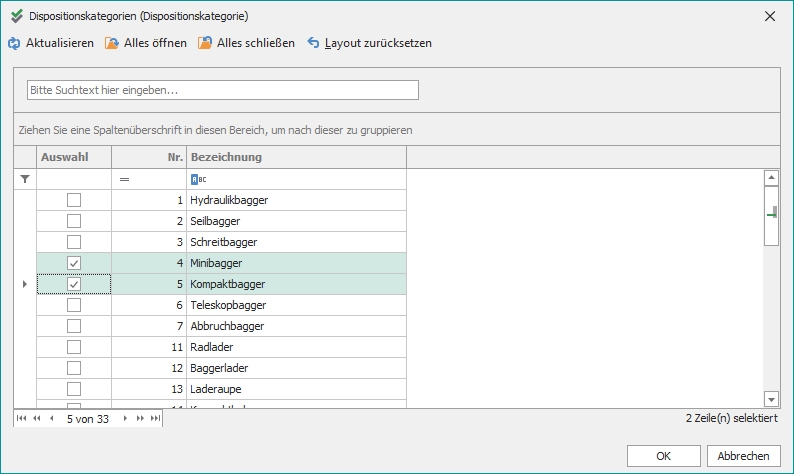
Task: Click the filter funnel icon in filter row
Action: [x=25, y=179]
